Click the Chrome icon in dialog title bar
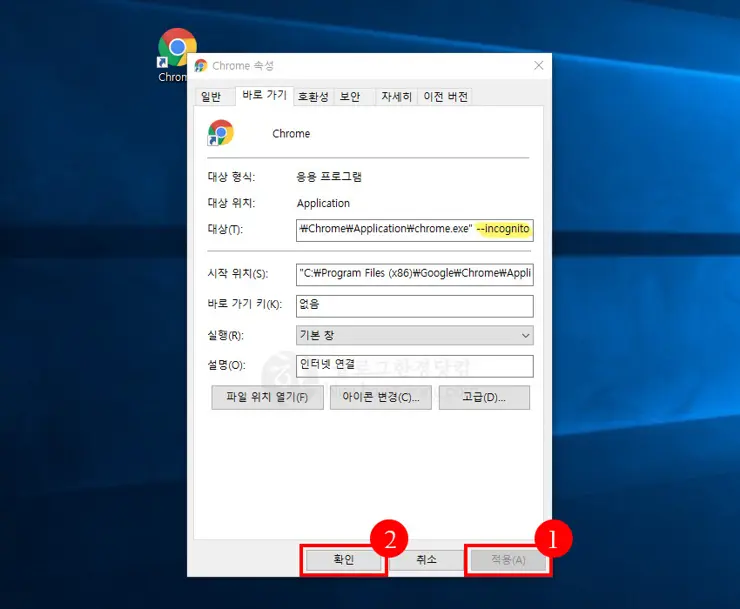The image size is (740, 609). click(x=201, y=66)
